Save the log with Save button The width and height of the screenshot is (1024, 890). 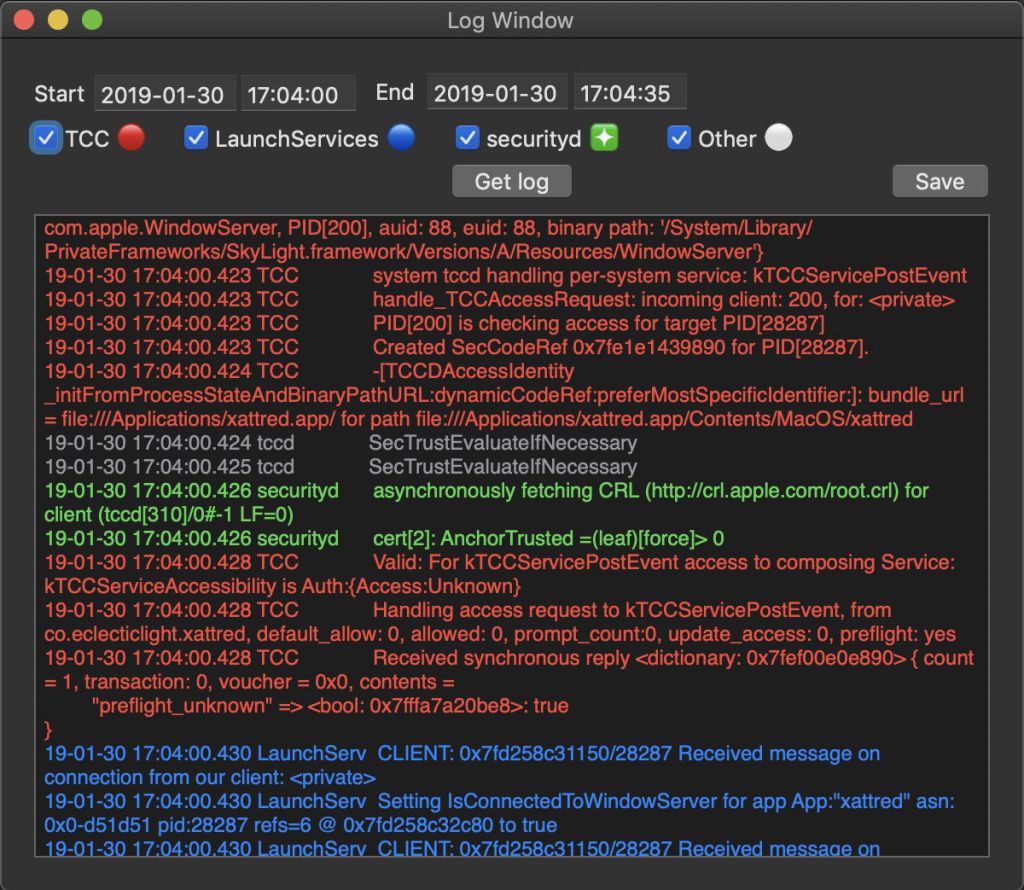[x=939, y=181]
